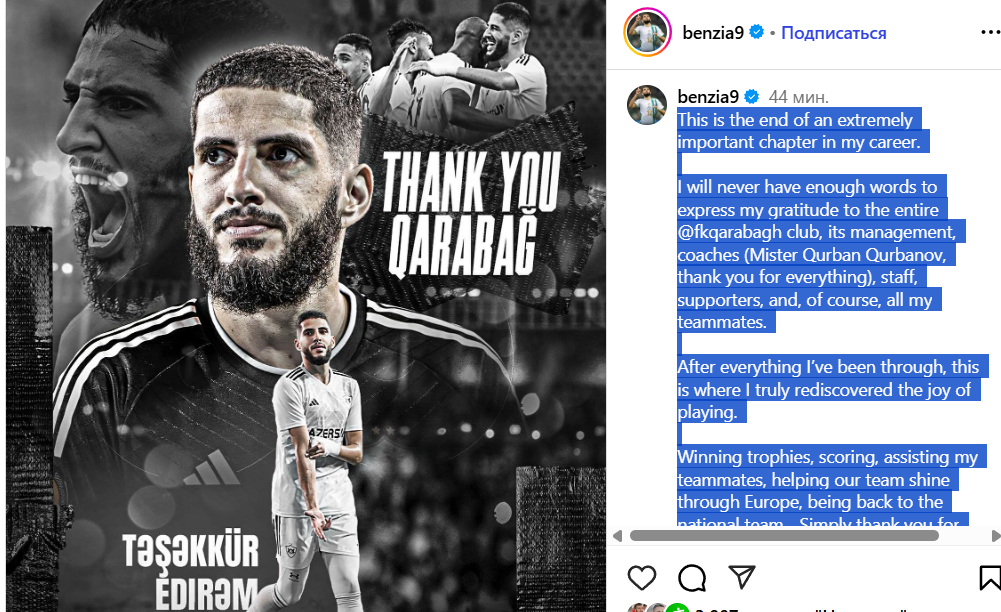Screen dimensions: 1001x612
Task: Click the verified badge next to caption username
Action: pyautogui.click(x=752, y=97)
